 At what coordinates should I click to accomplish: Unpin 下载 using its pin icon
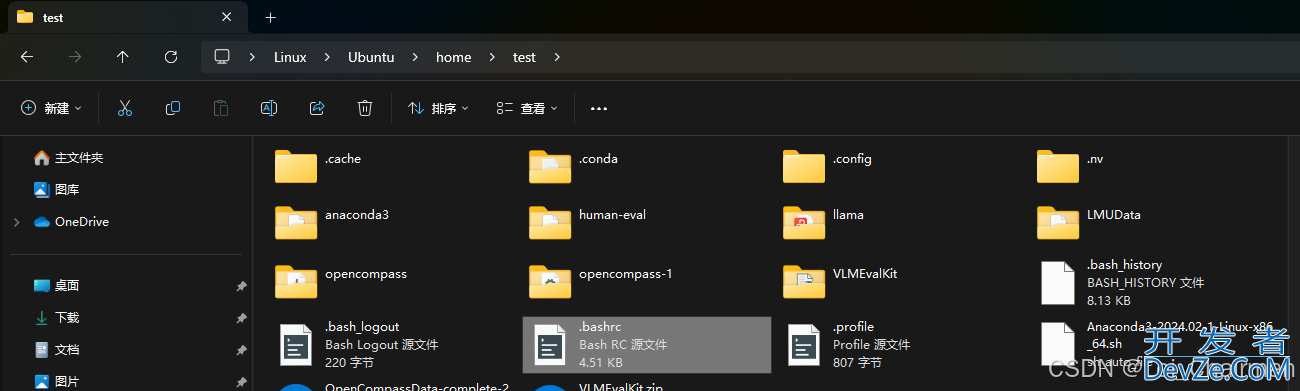click(241, 318)
